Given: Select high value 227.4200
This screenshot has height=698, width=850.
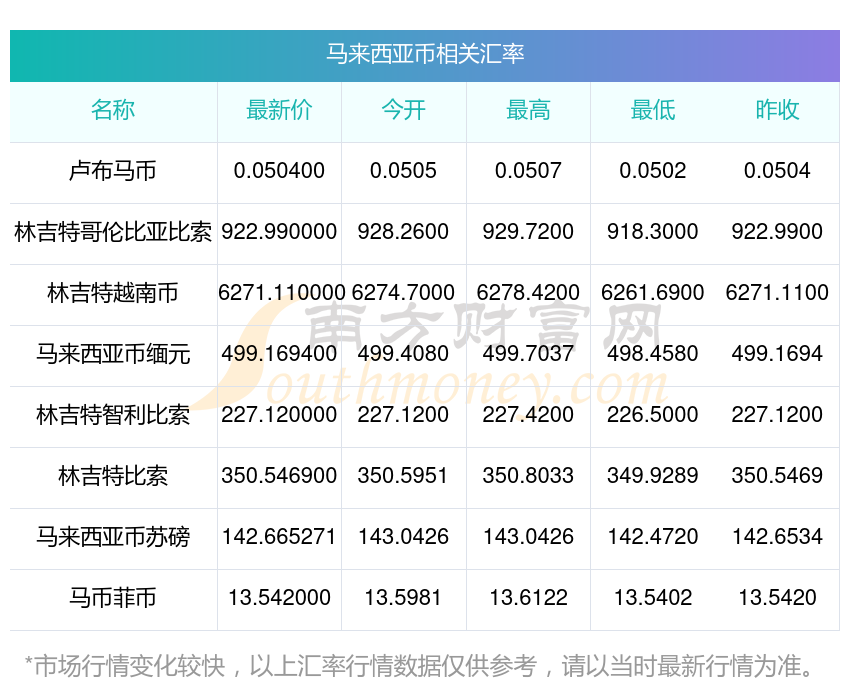Looking at the screenshot, I should coord(528,415).
